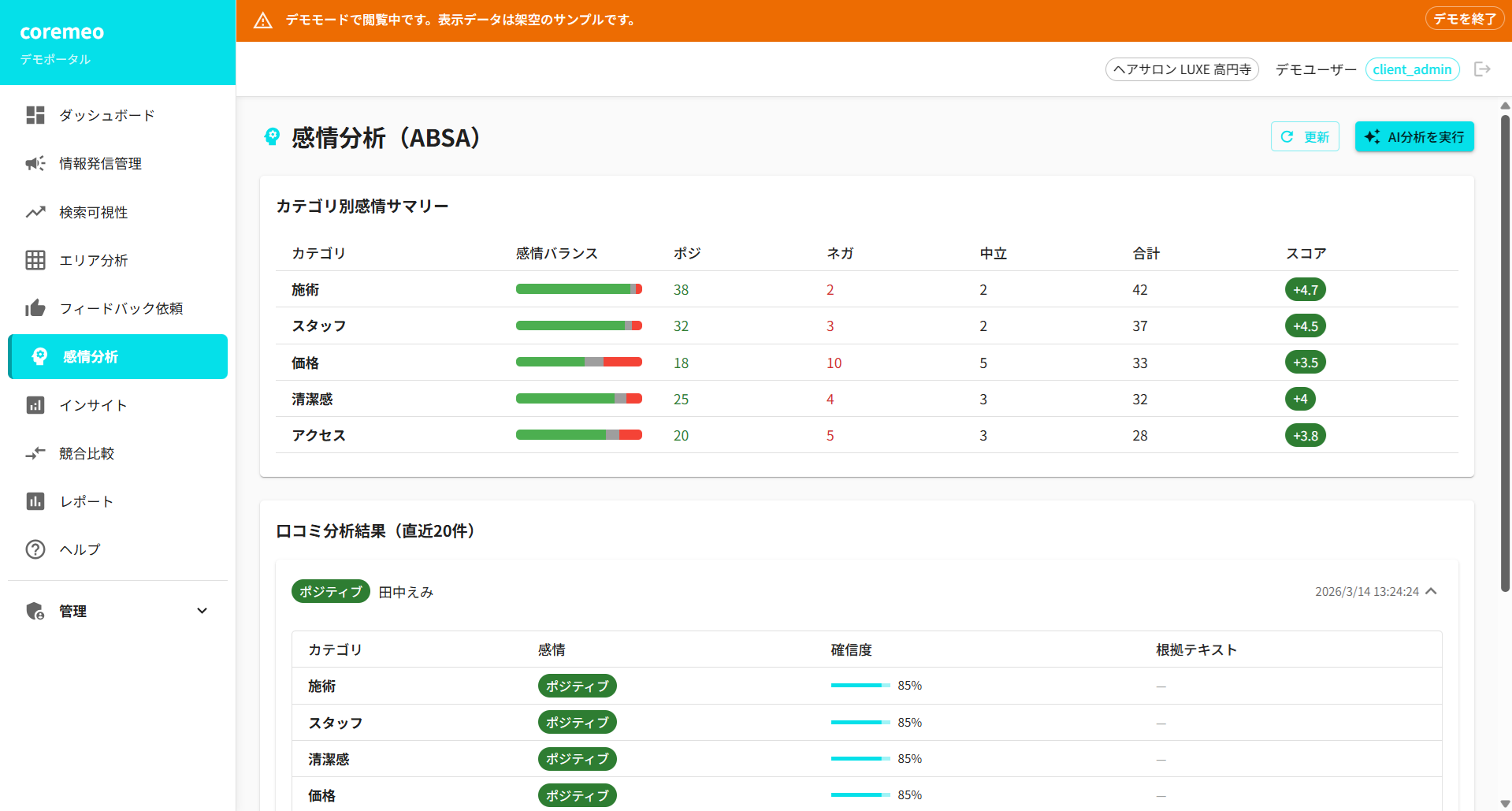Click the +3.5 score badge for 価格
Image resolution: width=1512 pixels, height=811 pixels.
coord(1306,363)
